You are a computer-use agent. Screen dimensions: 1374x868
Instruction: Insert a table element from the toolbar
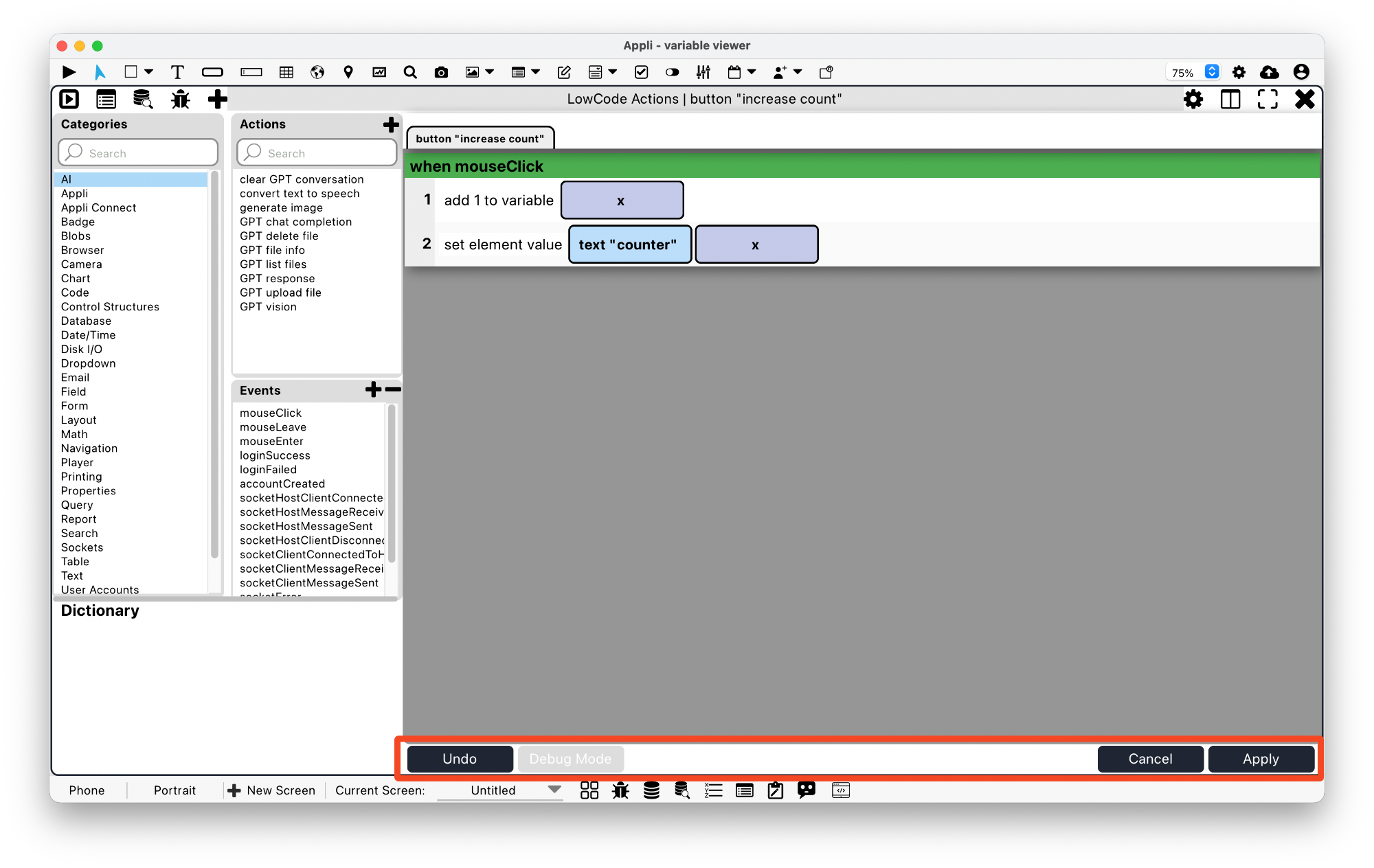[286, 71]
